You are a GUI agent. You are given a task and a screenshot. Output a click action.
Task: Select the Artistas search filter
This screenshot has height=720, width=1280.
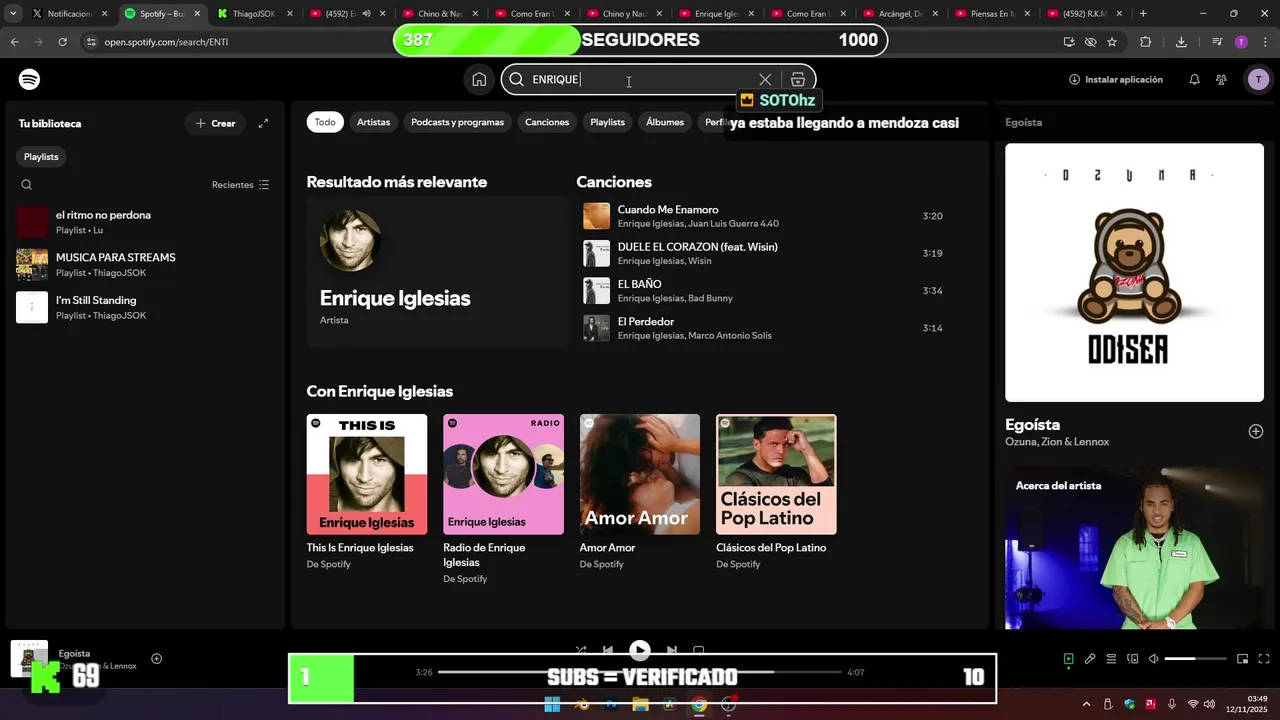click(373, 122)
